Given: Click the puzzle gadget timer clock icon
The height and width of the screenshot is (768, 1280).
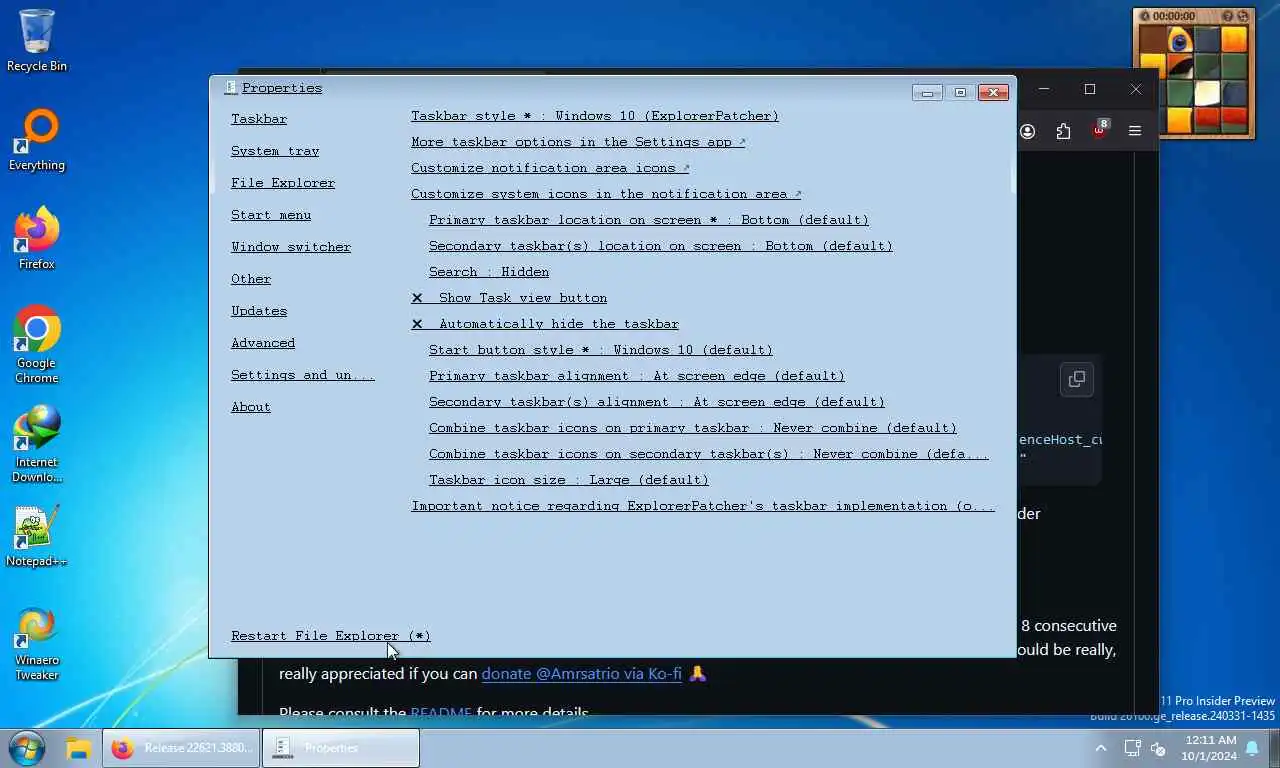Looking at the screenshot, I should [x=1145, y=16].
